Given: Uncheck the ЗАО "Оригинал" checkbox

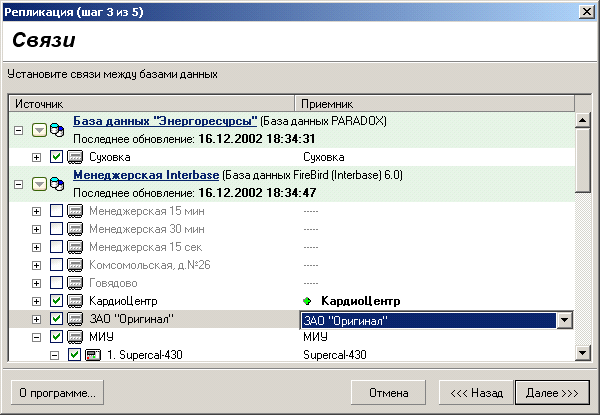Looking at the screenshot, I should click(x=56, y=319).
